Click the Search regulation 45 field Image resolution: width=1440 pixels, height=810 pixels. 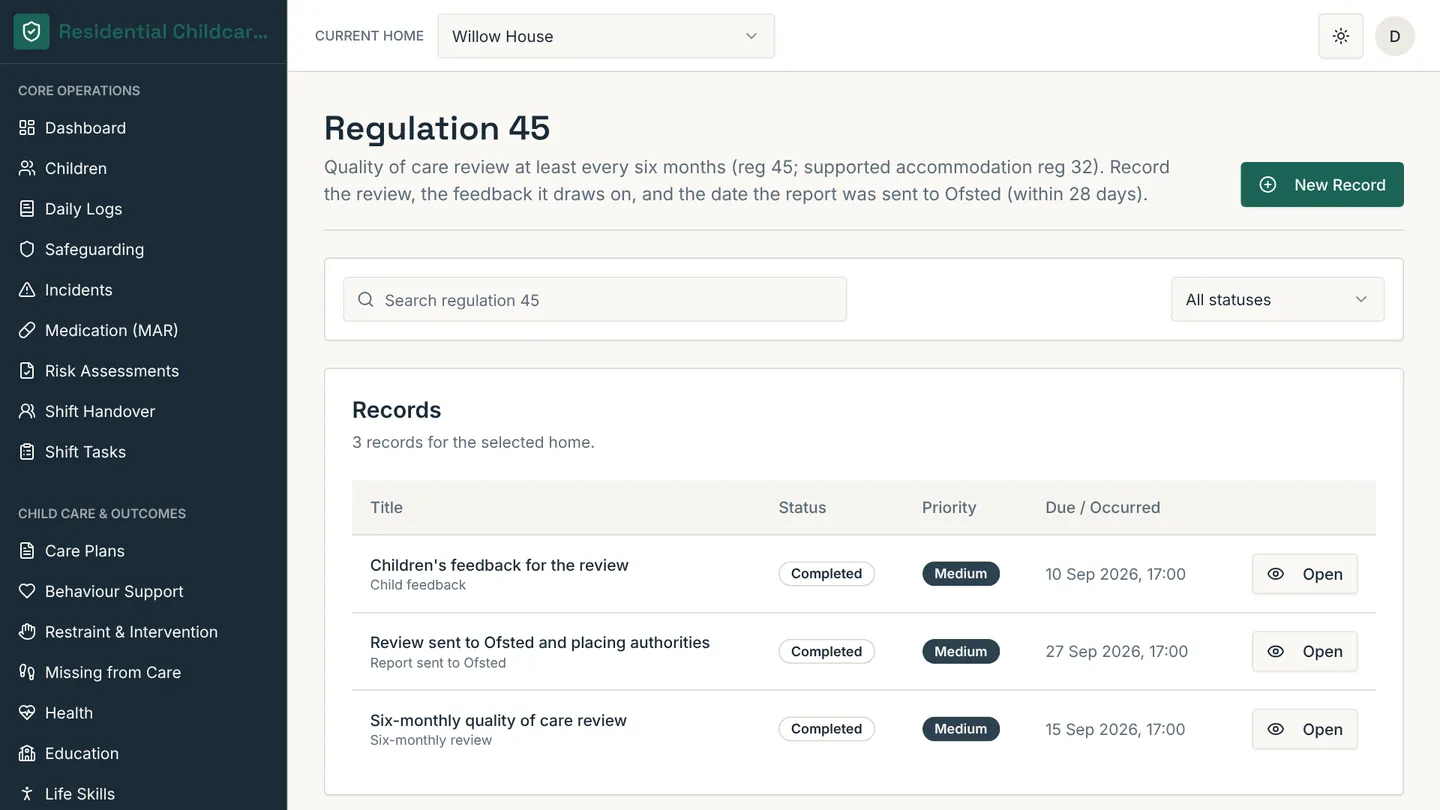[x=595, y=299]
